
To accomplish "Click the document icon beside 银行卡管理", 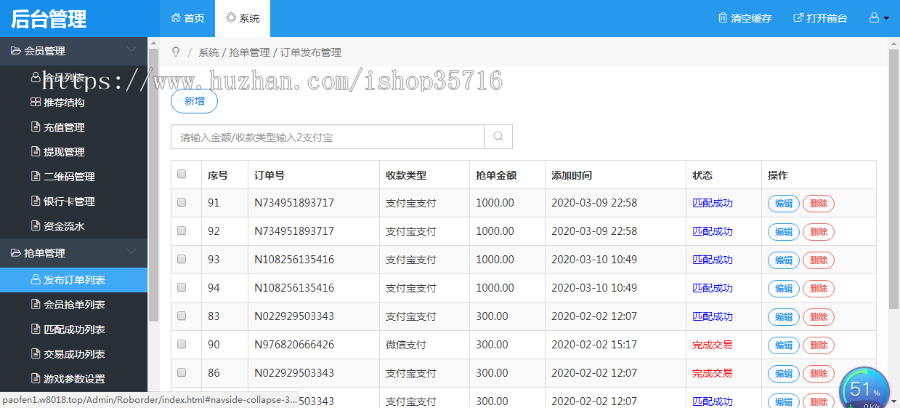I will click(35, 201).
